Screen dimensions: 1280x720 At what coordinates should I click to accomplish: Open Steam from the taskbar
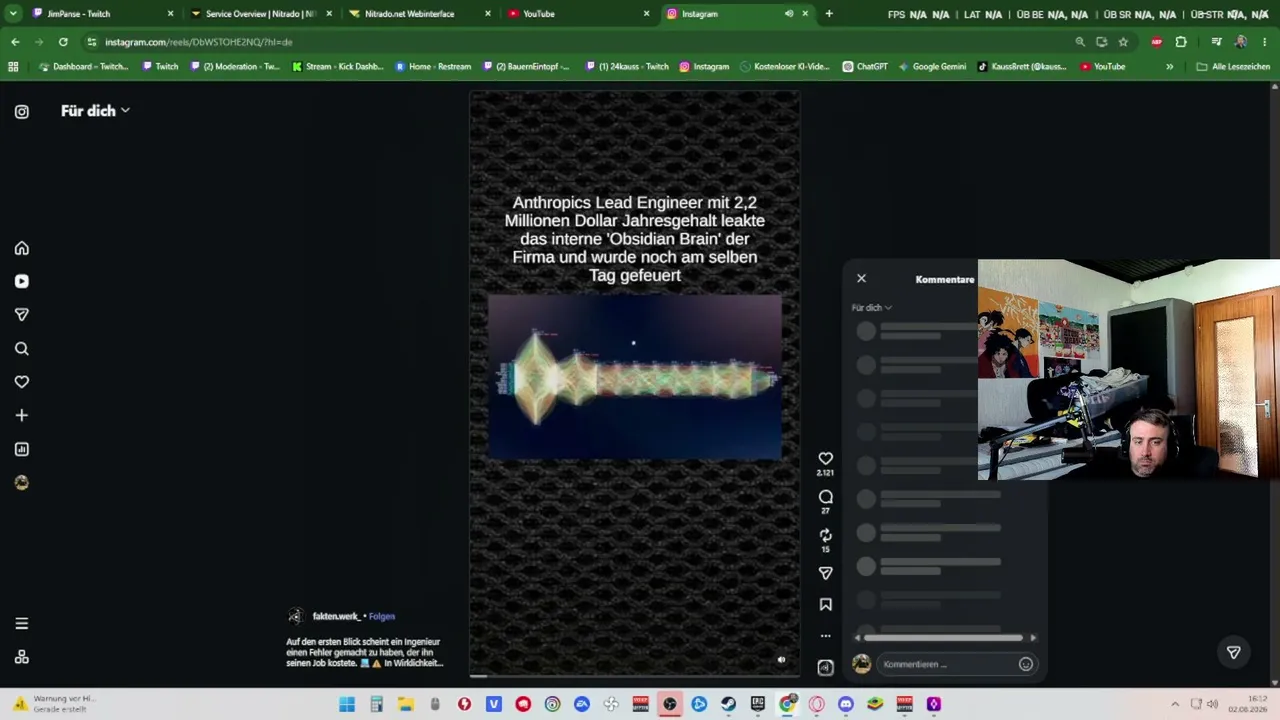coord(728,704)
